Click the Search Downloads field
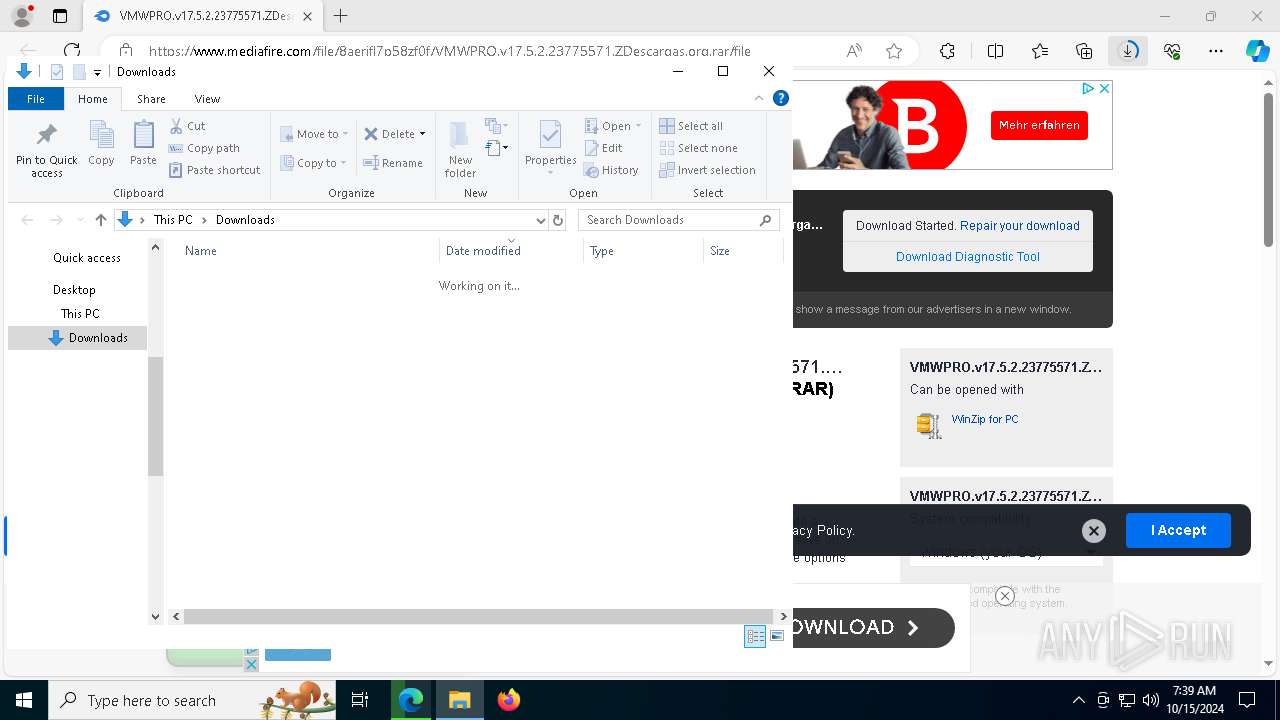Screen dimensions: 1280x720 click(679, 220)
